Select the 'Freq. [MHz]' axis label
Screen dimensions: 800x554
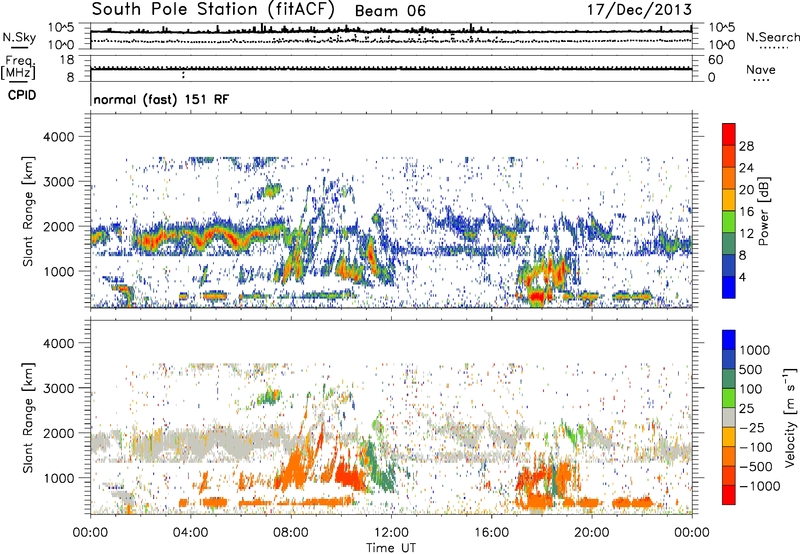coord(18,68)
